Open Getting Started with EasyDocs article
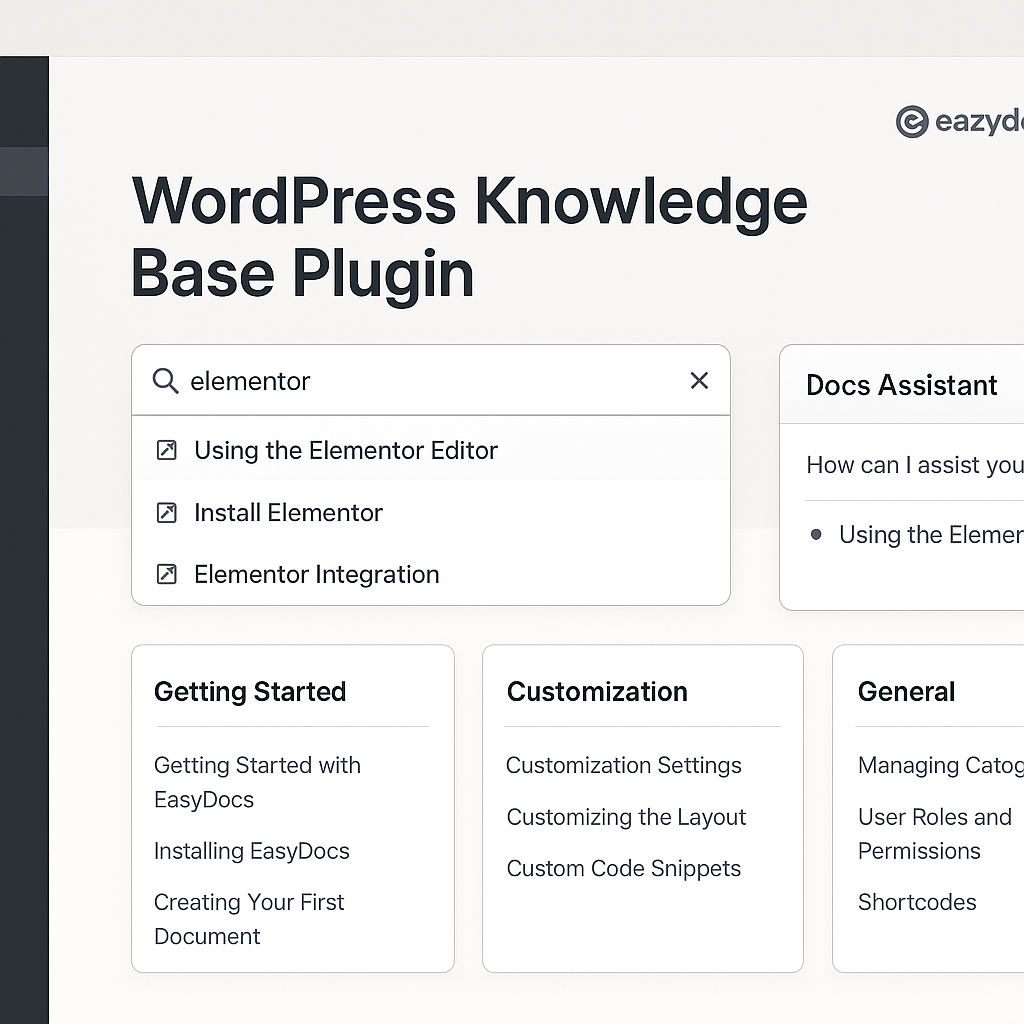Viewport: 1024px width, 1024px height. tap(257, 782)
